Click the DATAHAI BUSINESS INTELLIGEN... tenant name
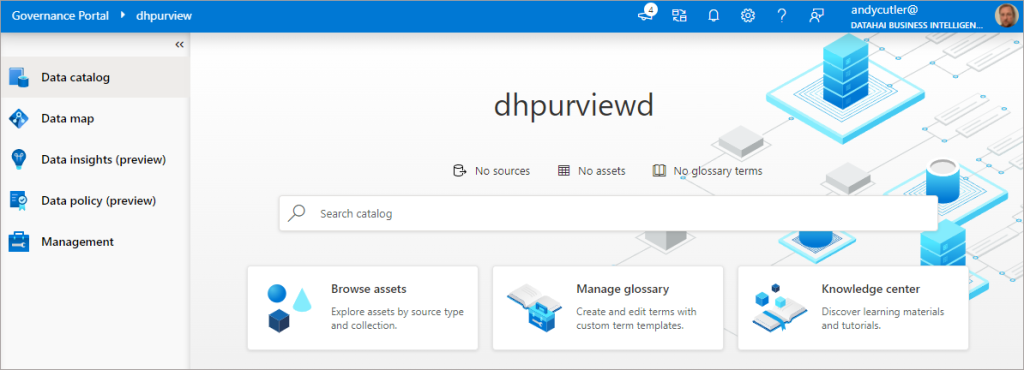This screenshot has width=1024, height=370. point(917,25)
